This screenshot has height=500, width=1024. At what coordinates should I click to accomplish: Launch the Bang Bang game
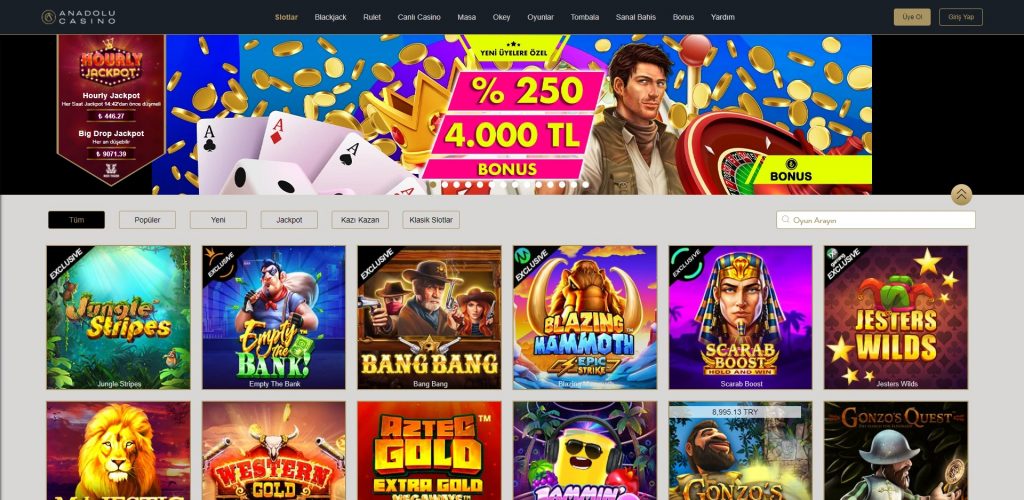coord(430,317)
